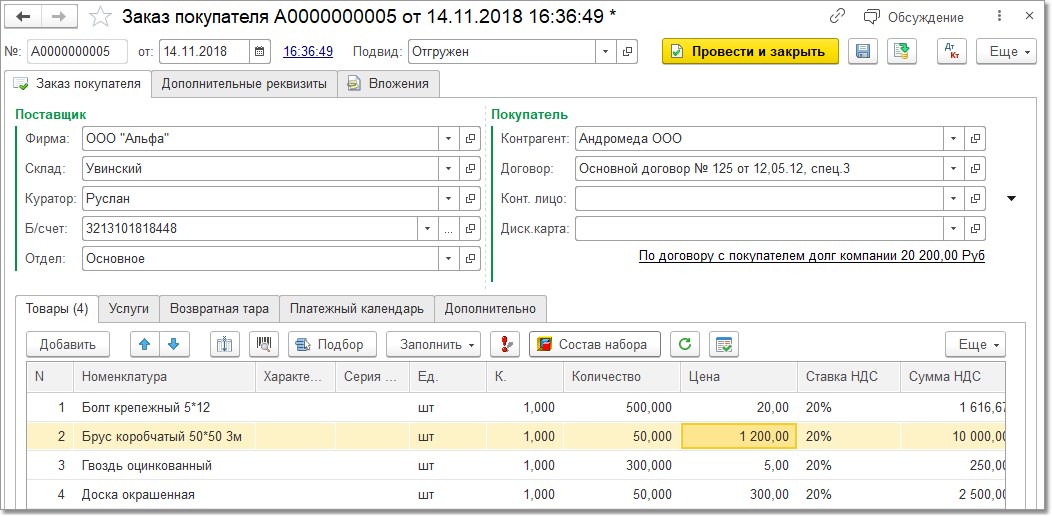Open the goods table Еще menu
The height and width of the screenshot is (517, 1052).
[x=976, y=345]
